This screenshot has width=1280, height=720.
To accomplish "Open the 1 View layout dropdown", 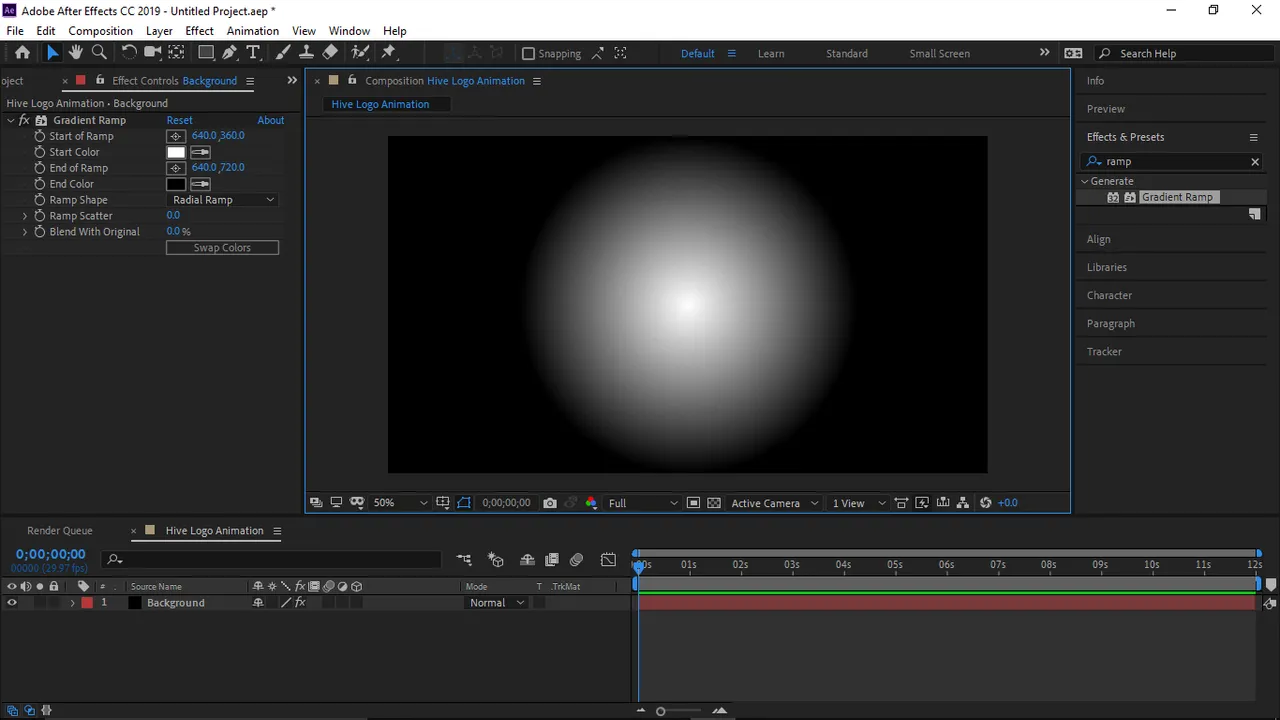I will (858, 503).
